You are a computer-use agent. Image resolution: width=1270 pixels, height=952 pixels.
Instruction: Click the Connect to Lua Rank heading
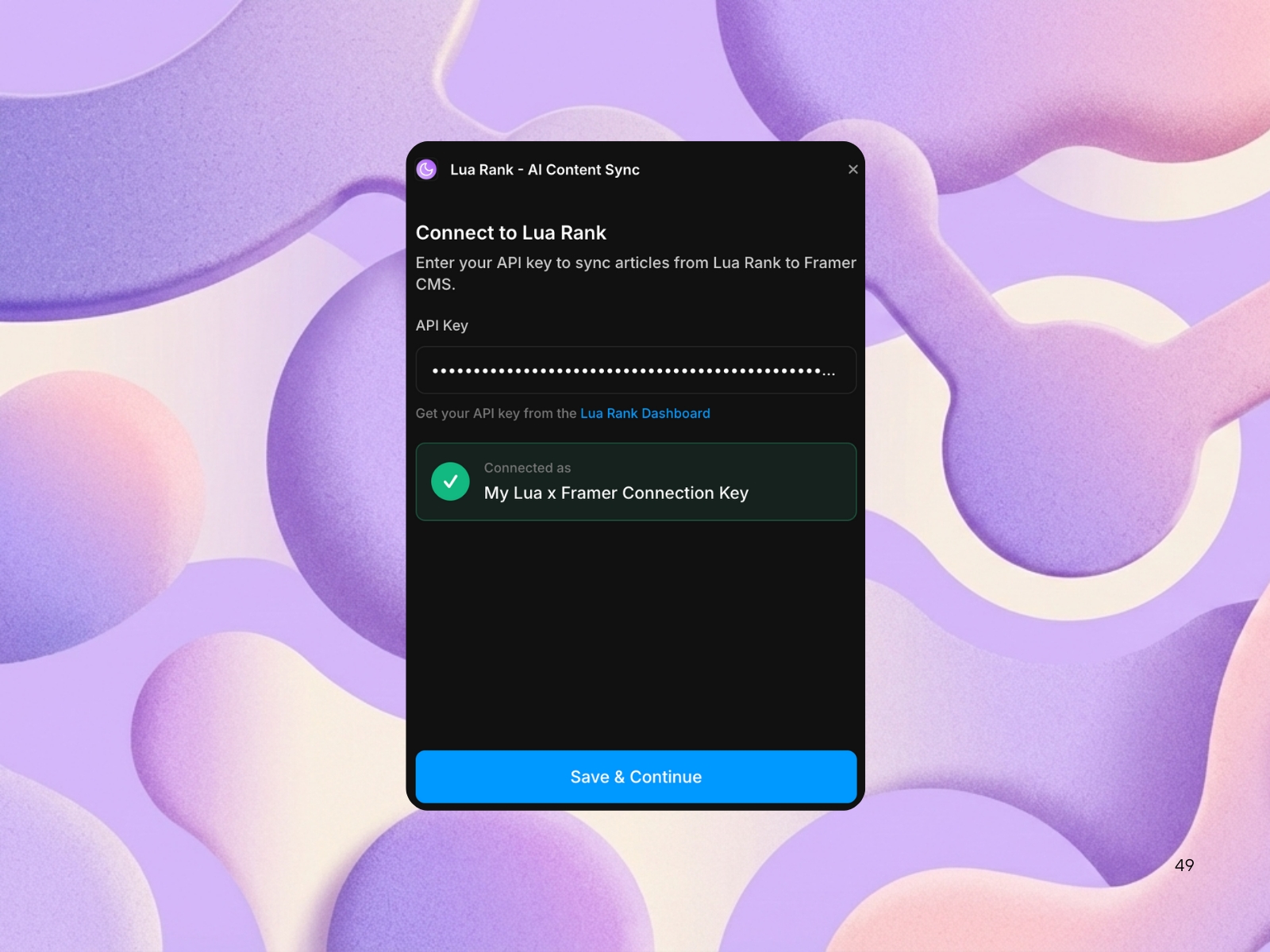pyautogui.click(x=510, y=232)
